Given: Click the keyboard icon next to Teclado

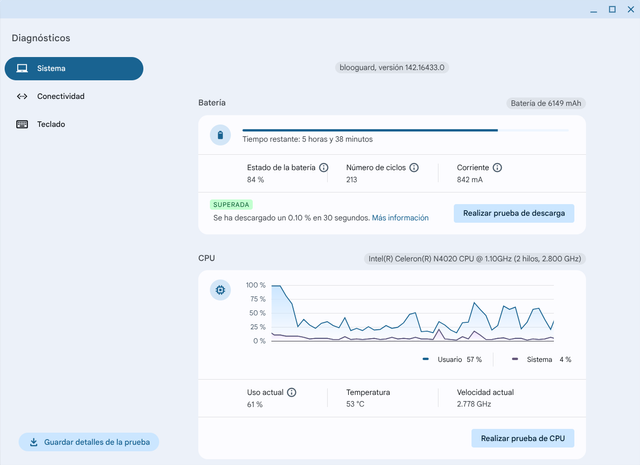Looking at the screenshot, I should 22,124.
